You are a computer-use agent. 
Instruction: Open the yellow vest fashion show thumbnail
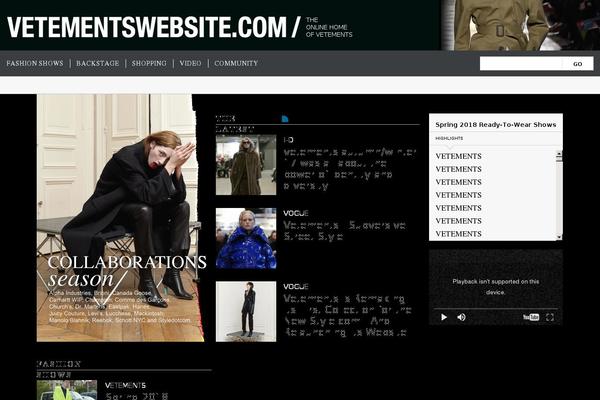coord(67,390)
